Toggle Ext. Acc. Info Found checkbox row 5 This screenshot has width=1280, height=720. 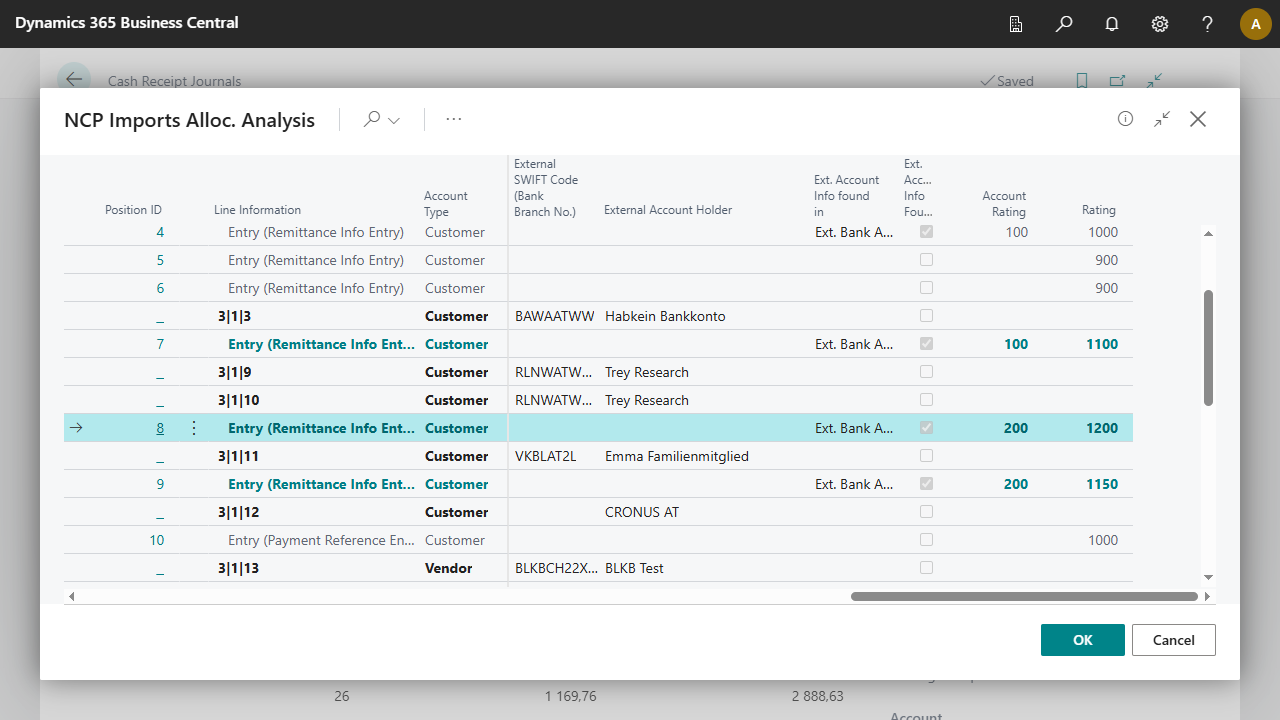point(926,260)
